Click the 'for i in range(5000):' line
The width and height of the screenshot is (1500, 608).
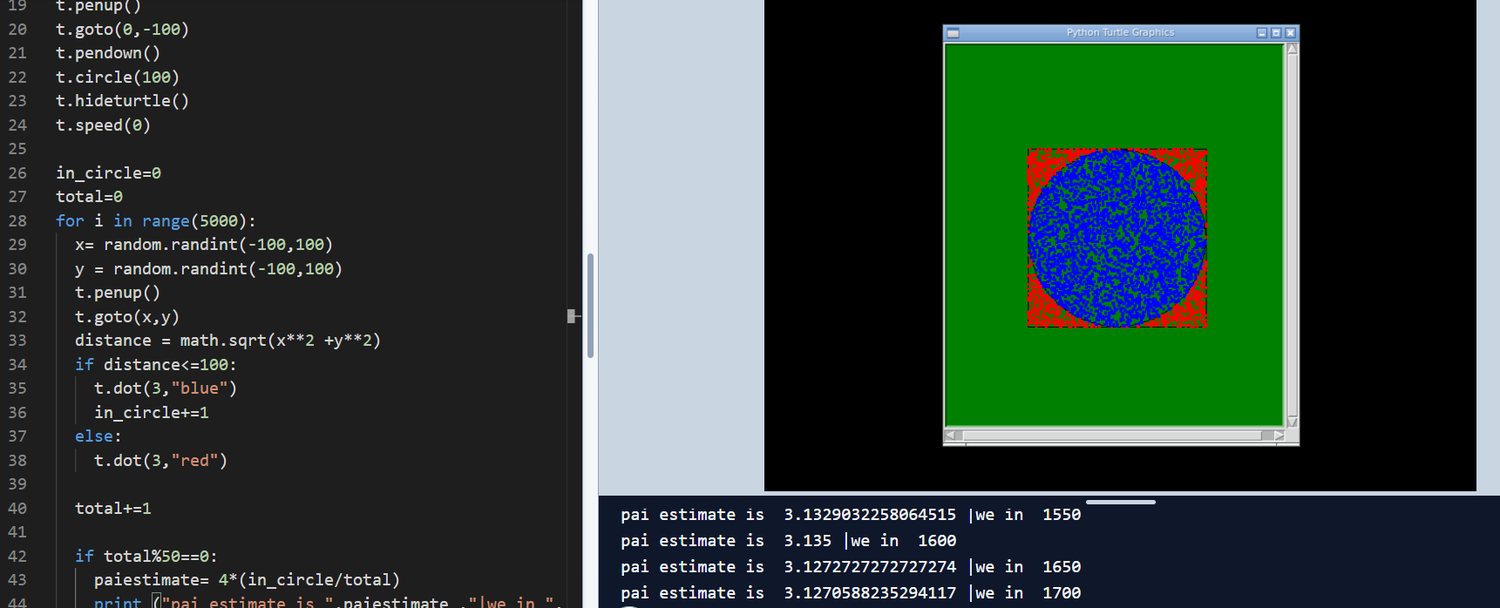(156, 221)
